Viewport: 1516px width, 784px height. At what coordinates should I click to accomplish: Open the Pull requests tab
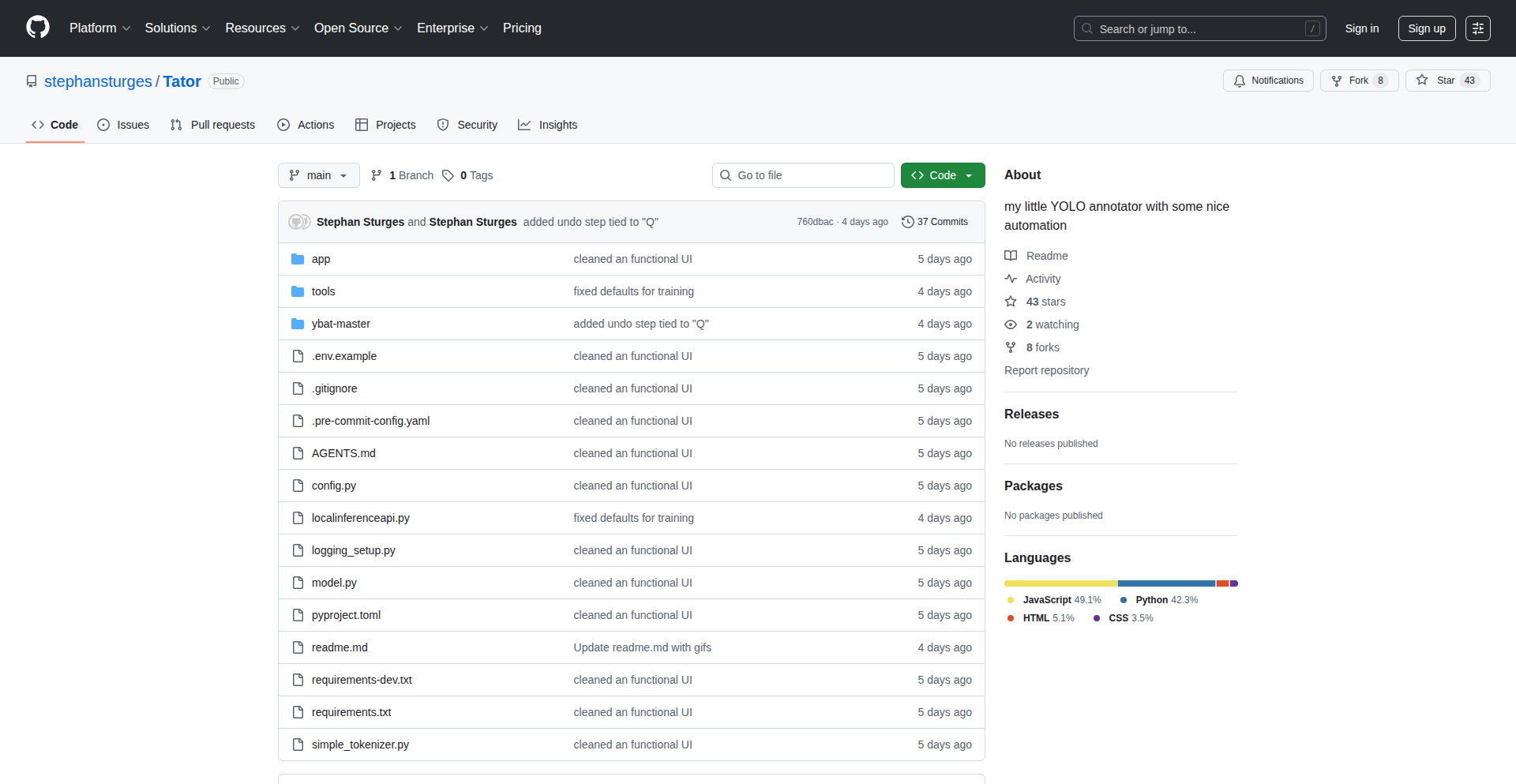pyautogui.click(x=212, y=125)
